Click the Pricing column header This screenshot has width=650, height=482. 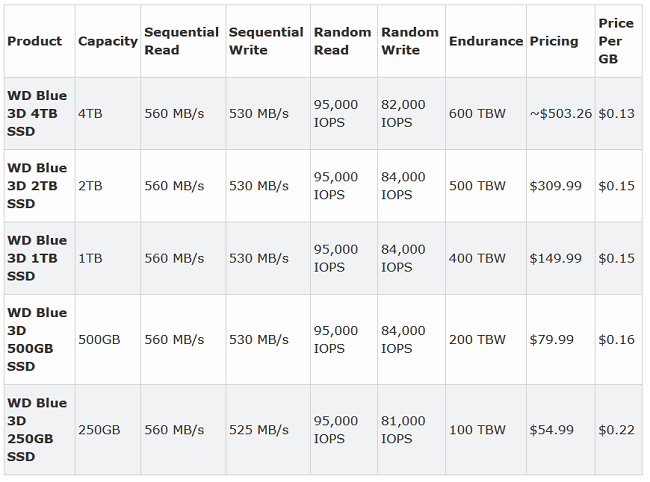pyautogui.click(x=553, y=41)
